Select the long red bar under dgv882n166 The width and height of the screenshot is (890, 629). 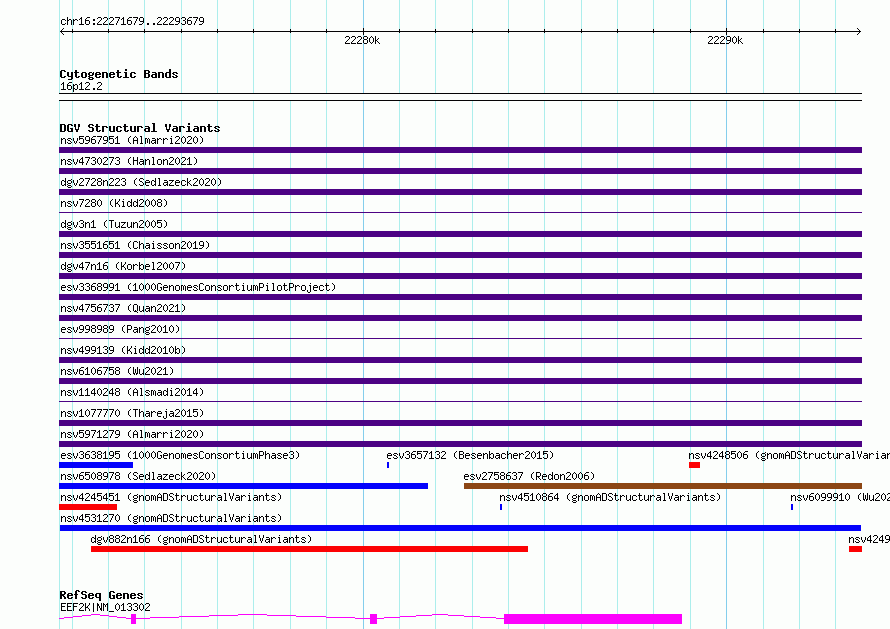coord(309,549)
